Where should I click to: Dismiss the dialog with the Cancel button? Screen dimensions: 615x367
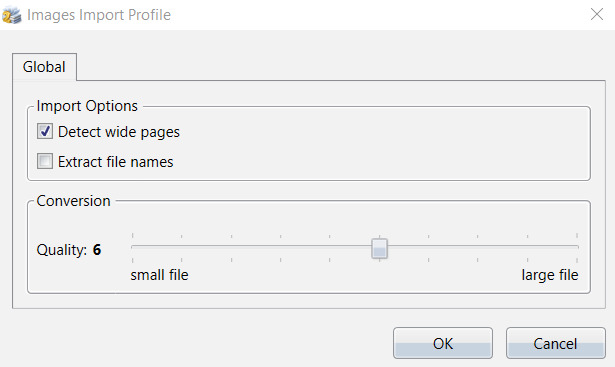[x=555, y=343]
